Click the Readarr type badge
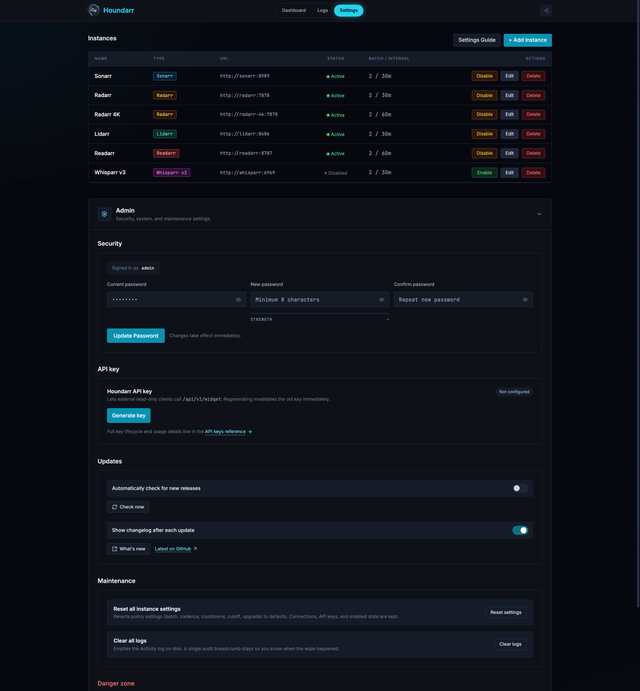This screenshot has height=691, width=640. point(166,153)
